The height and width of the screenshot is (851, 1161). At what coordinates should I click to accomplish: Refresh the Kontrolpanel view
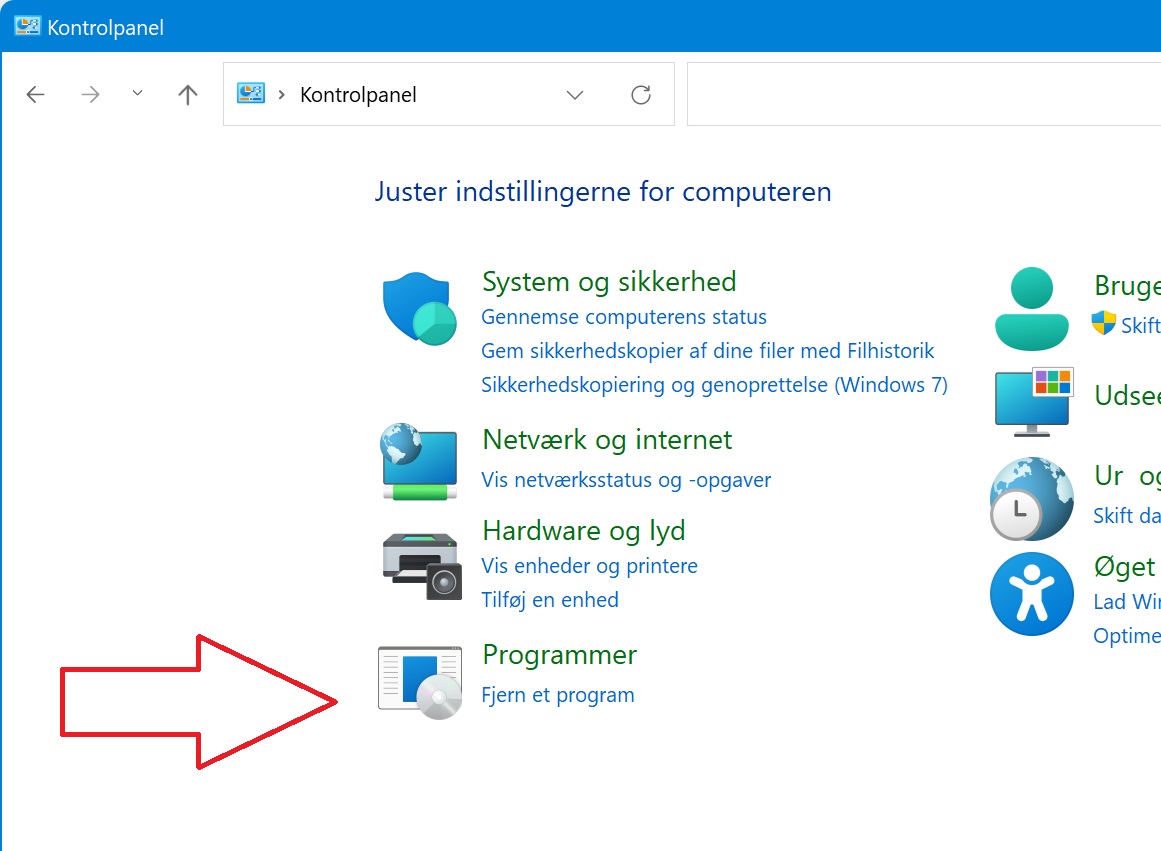click(x=641, y=95)
